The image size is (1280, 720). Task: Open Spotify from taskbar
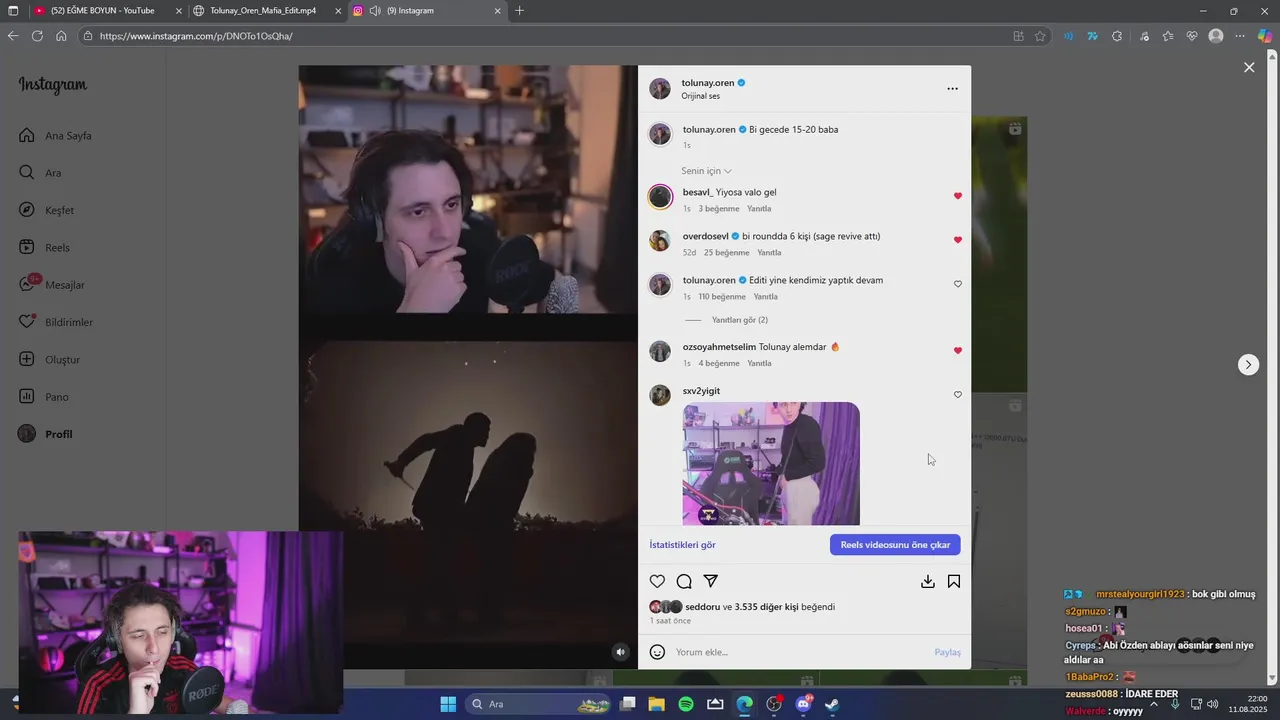pos(686,704)
